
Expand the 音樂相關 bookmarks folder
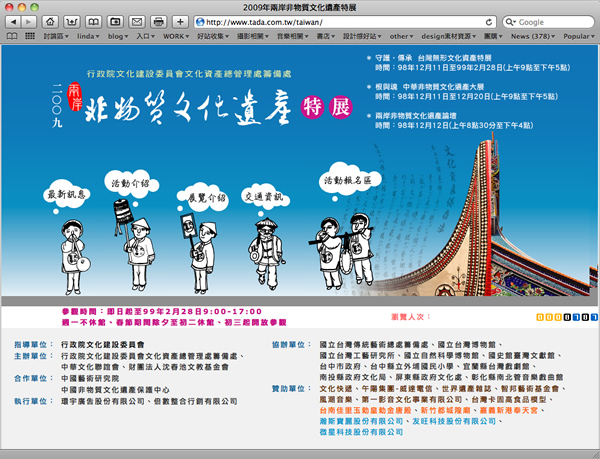click(292, 36)
